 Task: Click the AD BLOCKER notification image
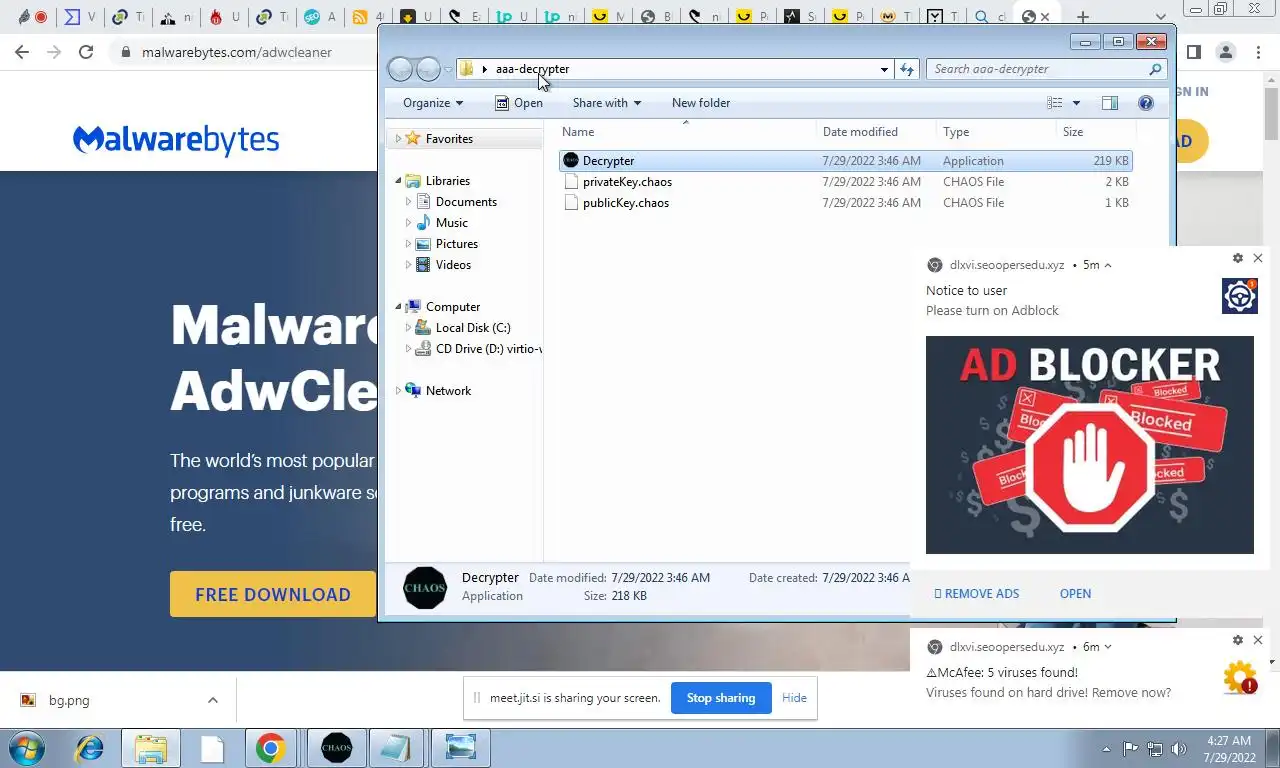click(1089, 445)
